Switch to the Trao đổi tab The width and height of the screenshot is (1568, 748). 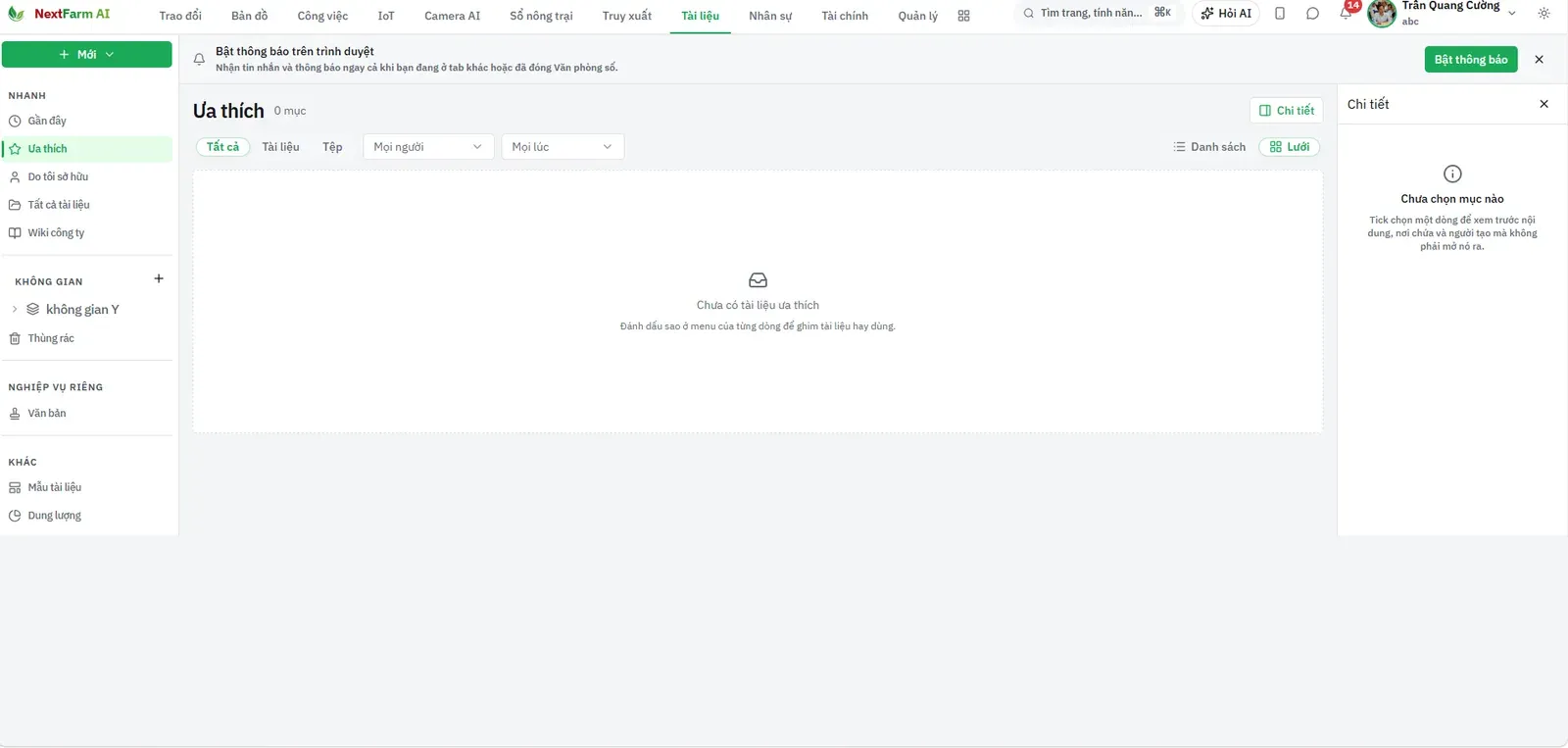coord(180,16)
